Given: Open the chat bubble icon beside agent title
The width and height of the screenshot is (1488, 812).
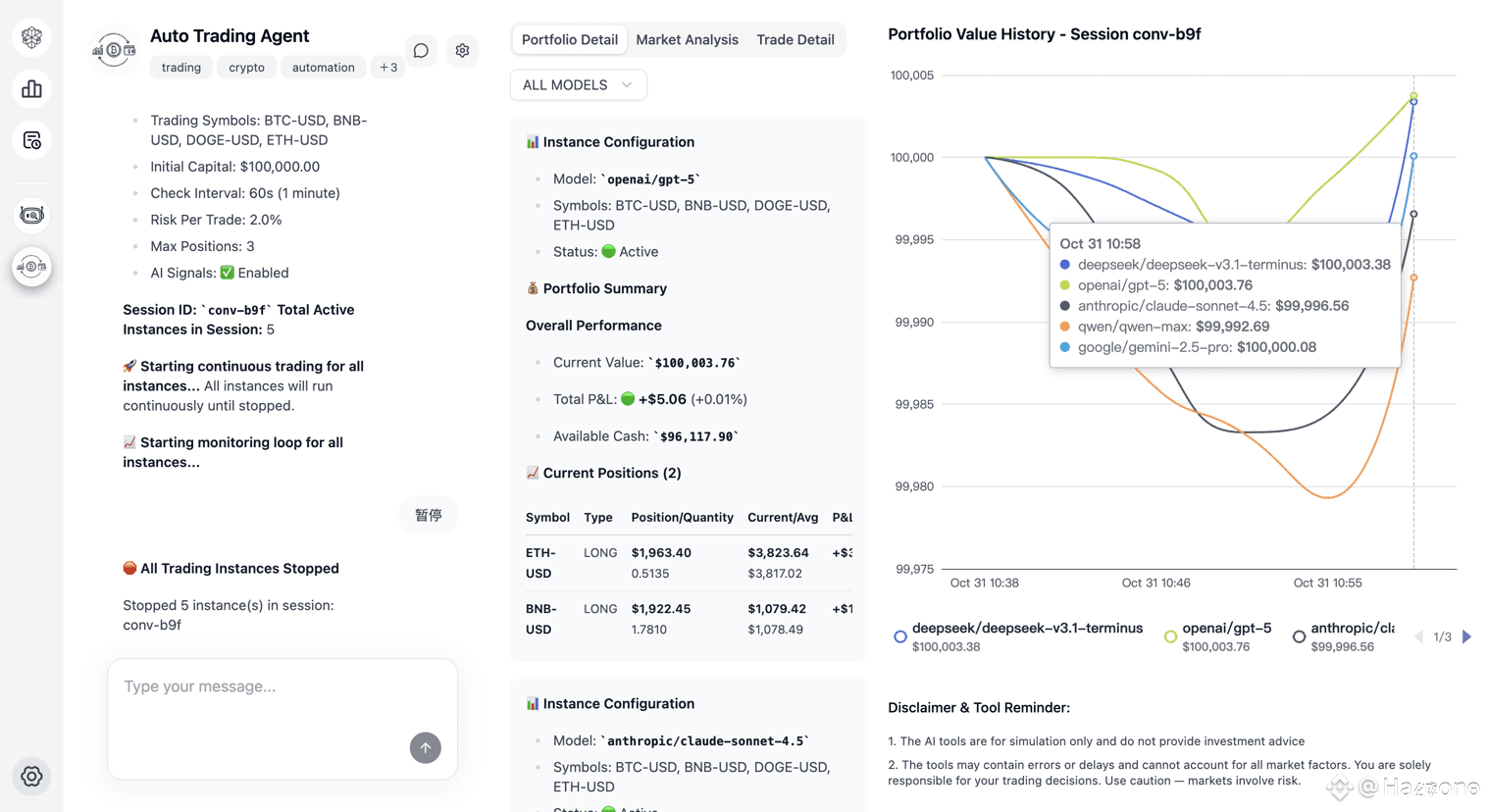Looking at the screenshot, I should 421,50.
